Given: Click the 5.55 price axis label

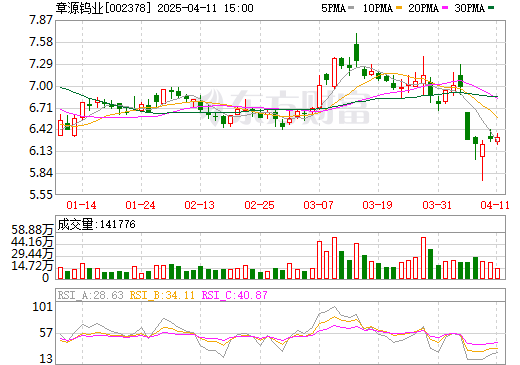Looking at the screenshot, I should [41, 194].
